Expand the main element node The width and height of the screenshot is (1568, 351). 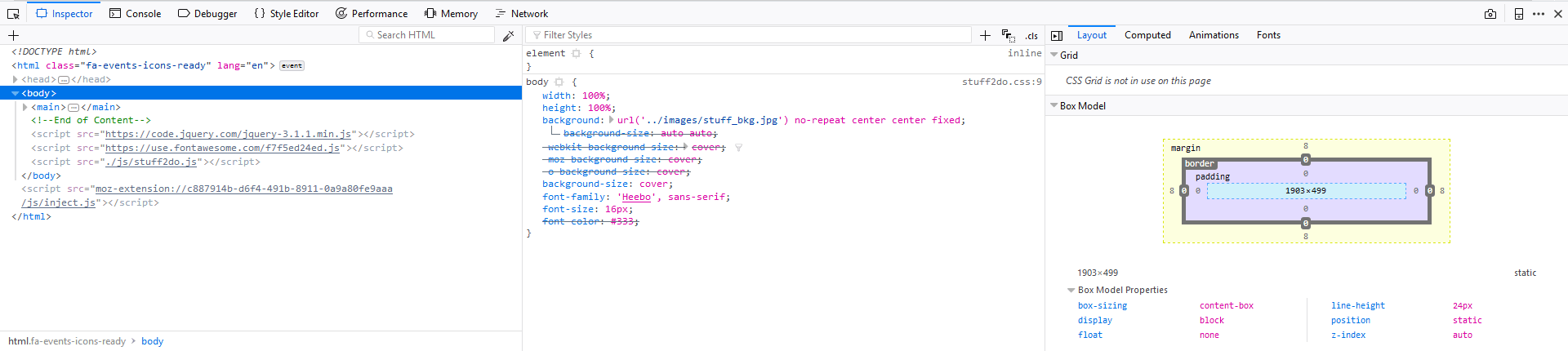25,108
